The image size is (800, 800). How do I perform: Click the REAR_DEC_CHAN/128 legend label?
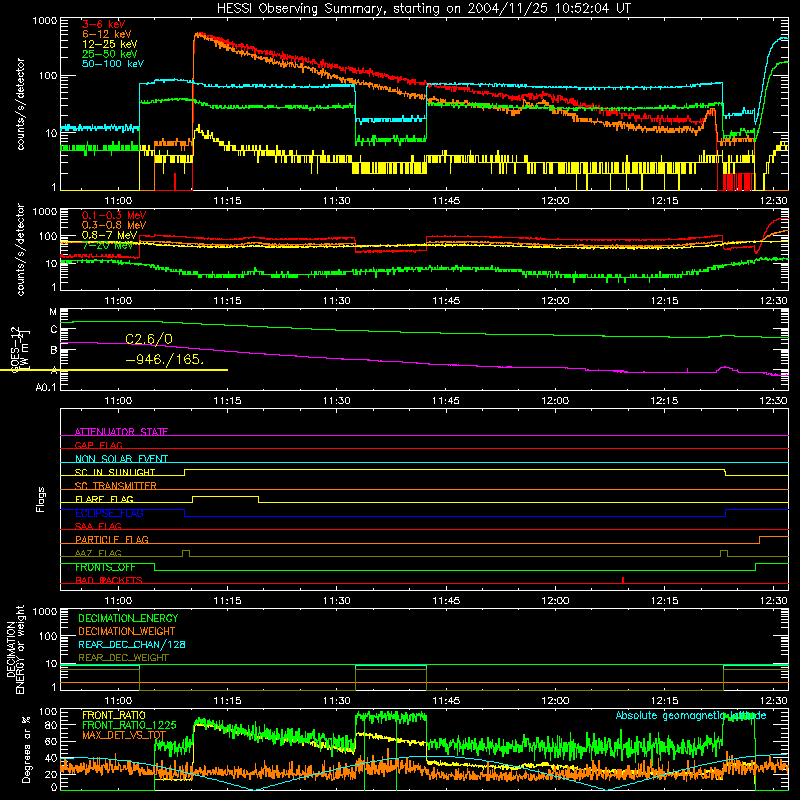coord(132,644)
